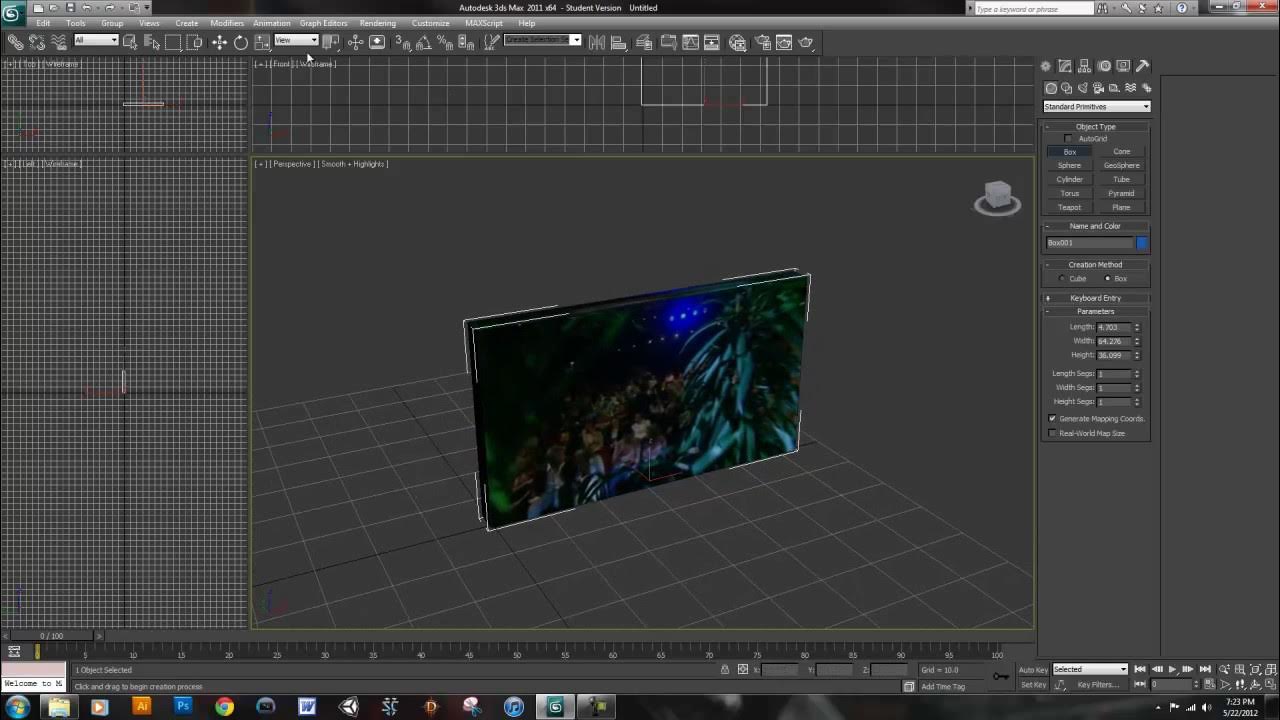Open the Modifiers menu
Viewport: 1280px width, 720px height.
tap(227, 23)
